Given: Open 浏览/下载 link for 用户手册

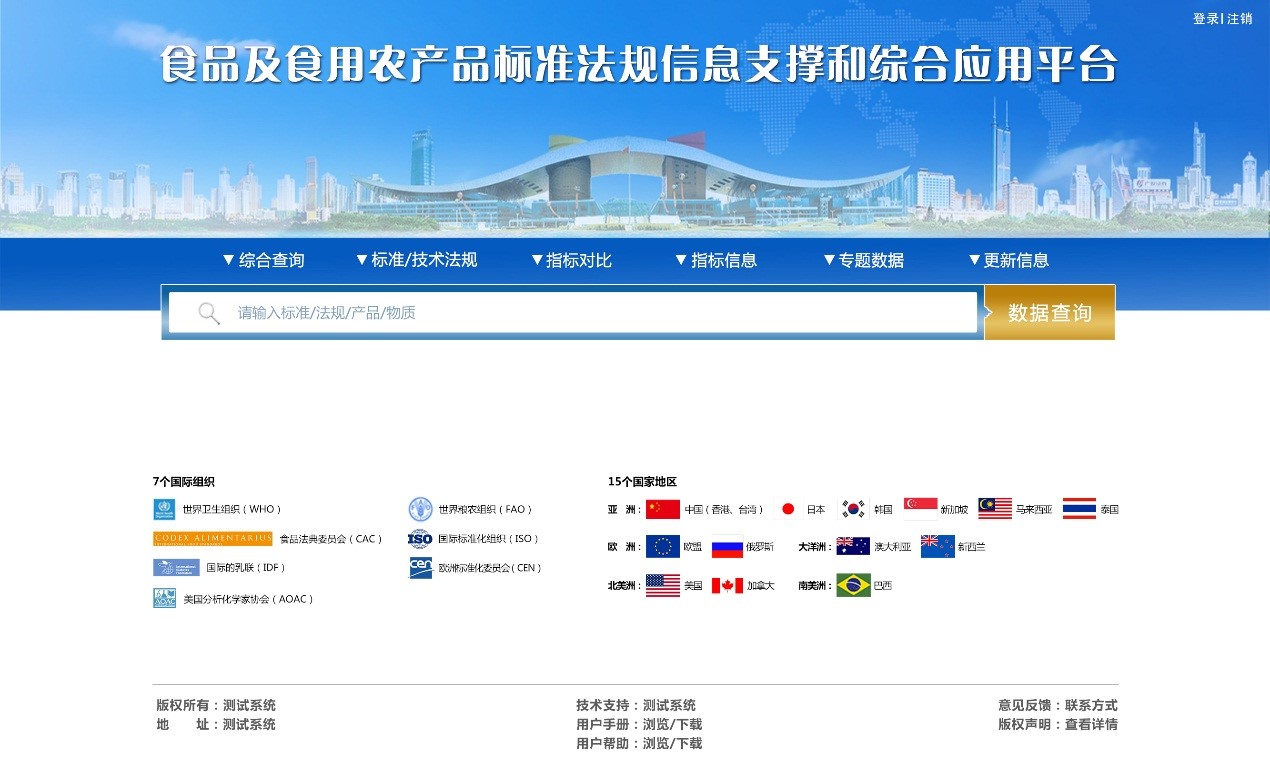Looking at the screenshot, I should pos(672,724).
